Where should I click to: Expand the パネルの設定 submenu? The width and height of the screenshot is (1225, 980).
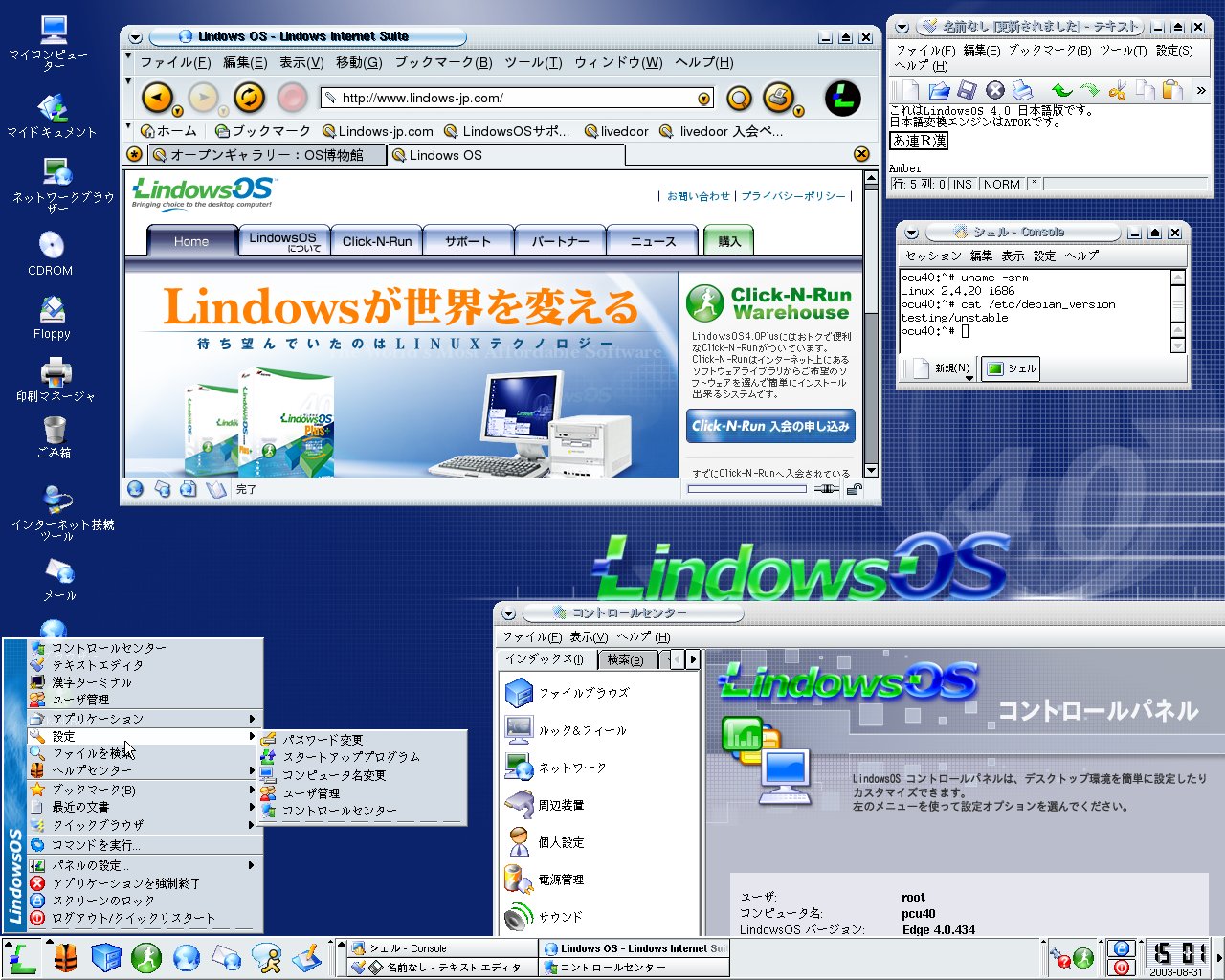click(x=145, y=865)
